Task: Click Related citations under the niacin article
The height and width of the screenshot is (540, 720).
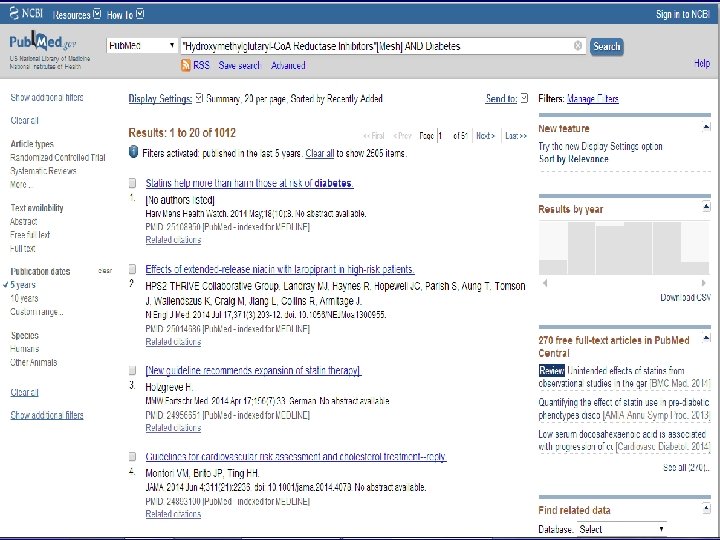Action: coord(173,342)
